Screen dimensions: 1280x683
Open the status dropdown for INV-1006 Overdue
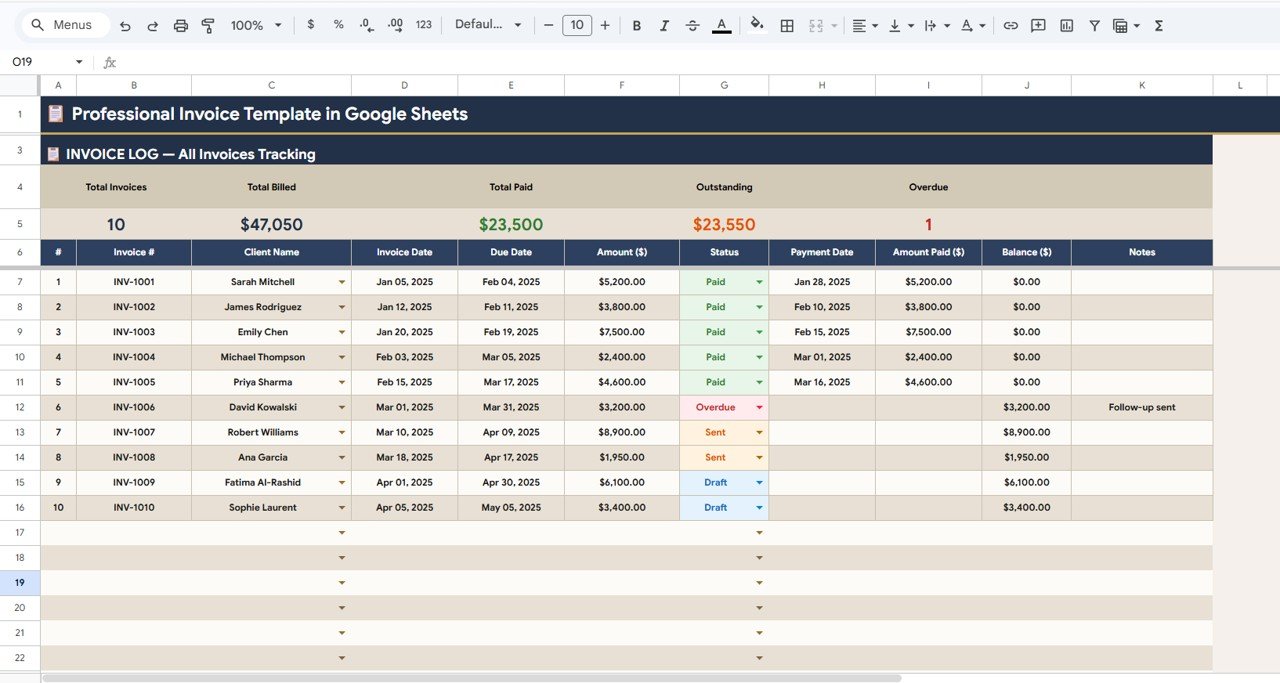point(758,407)
